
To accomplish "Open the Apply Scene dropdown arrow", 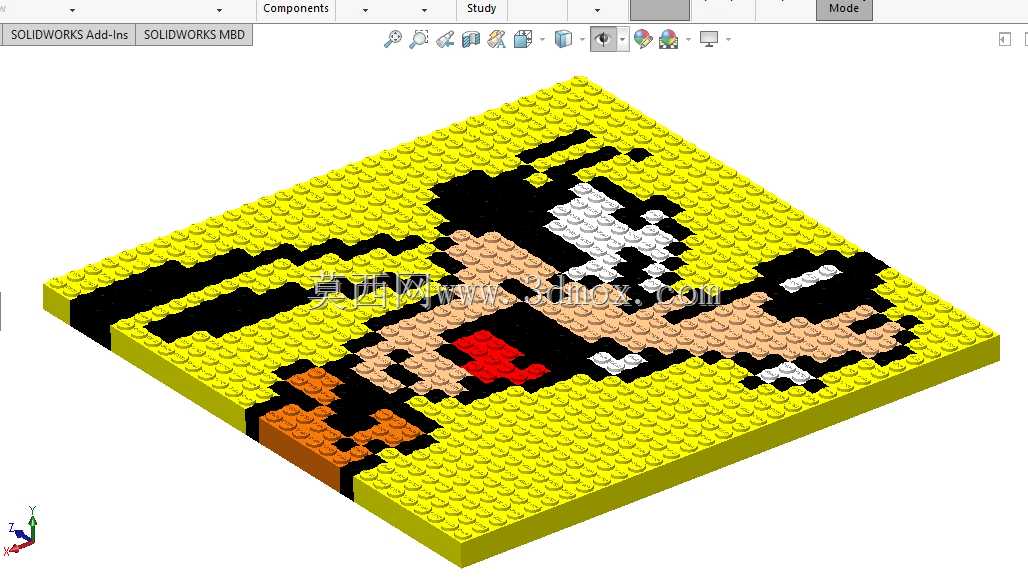I will pyautogui.click(x=688, y=39).
